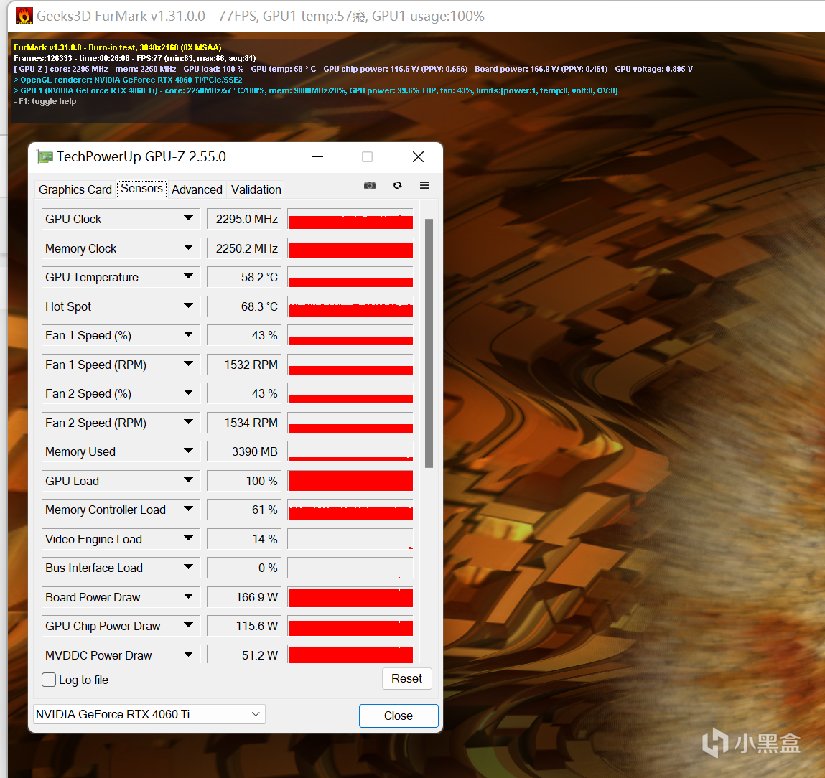Click the Memory Clock history graph
The height and width of the screenshot is (778, 825).
(350, 248)
